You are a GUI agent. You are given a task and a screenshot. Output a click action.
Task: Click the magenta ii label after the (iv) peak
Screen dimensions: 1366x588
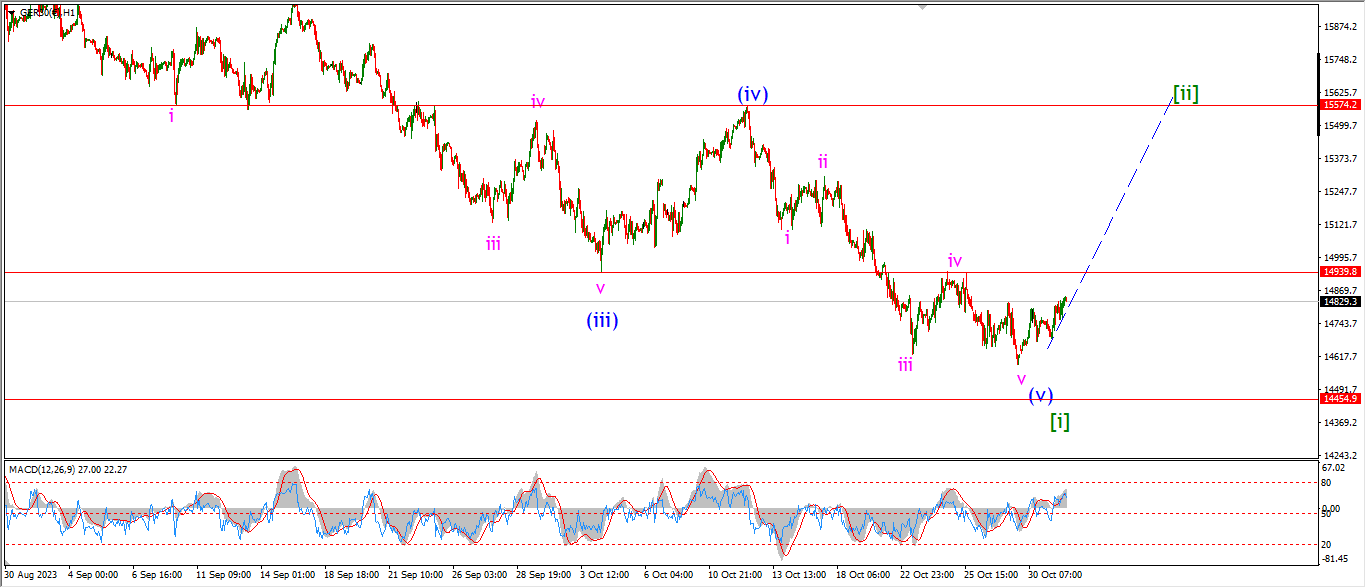pyautogui.click(x=822, y=161)
